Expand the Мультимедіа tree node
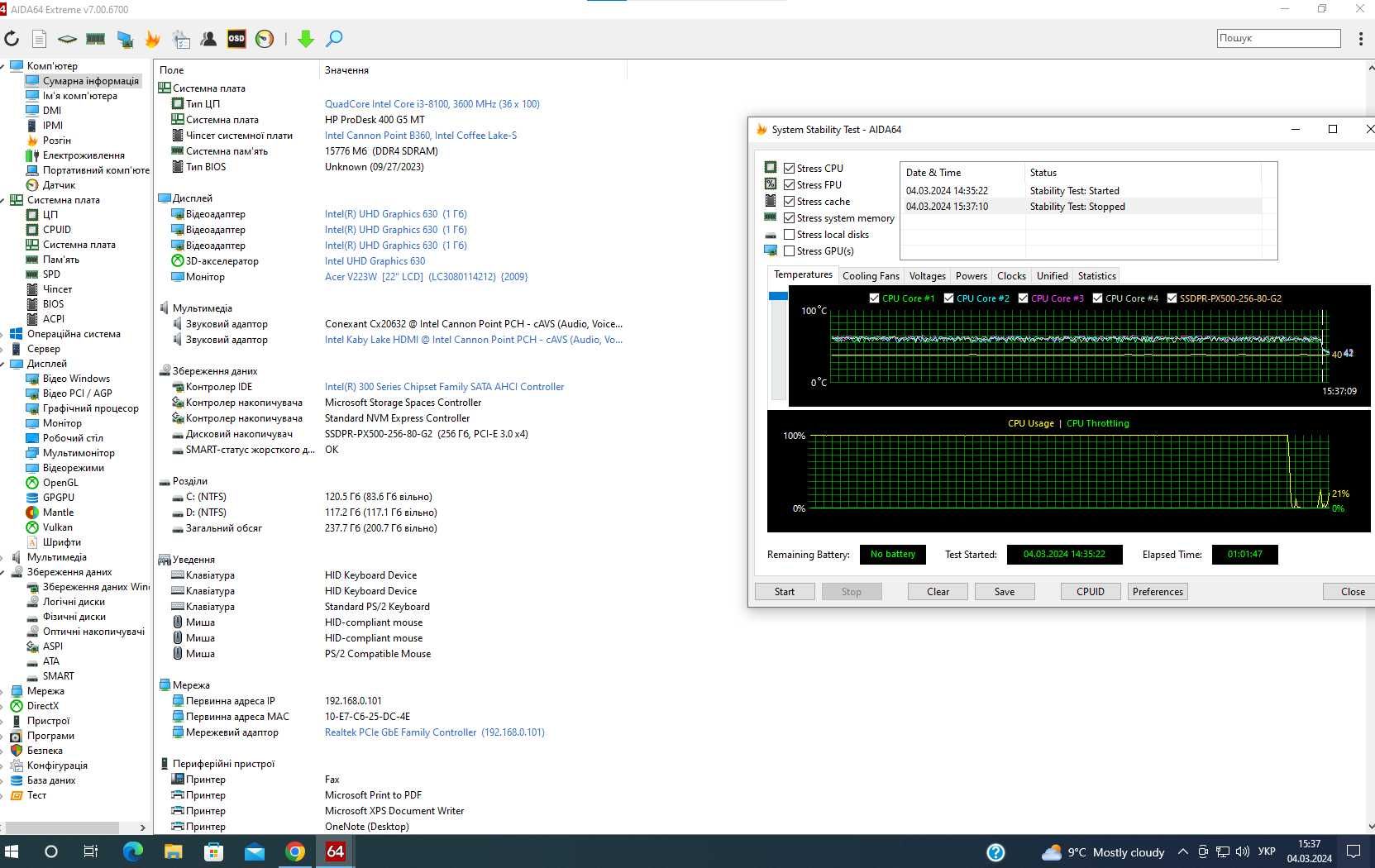This screenshot has height=868, width=1375. coord(3,557)
